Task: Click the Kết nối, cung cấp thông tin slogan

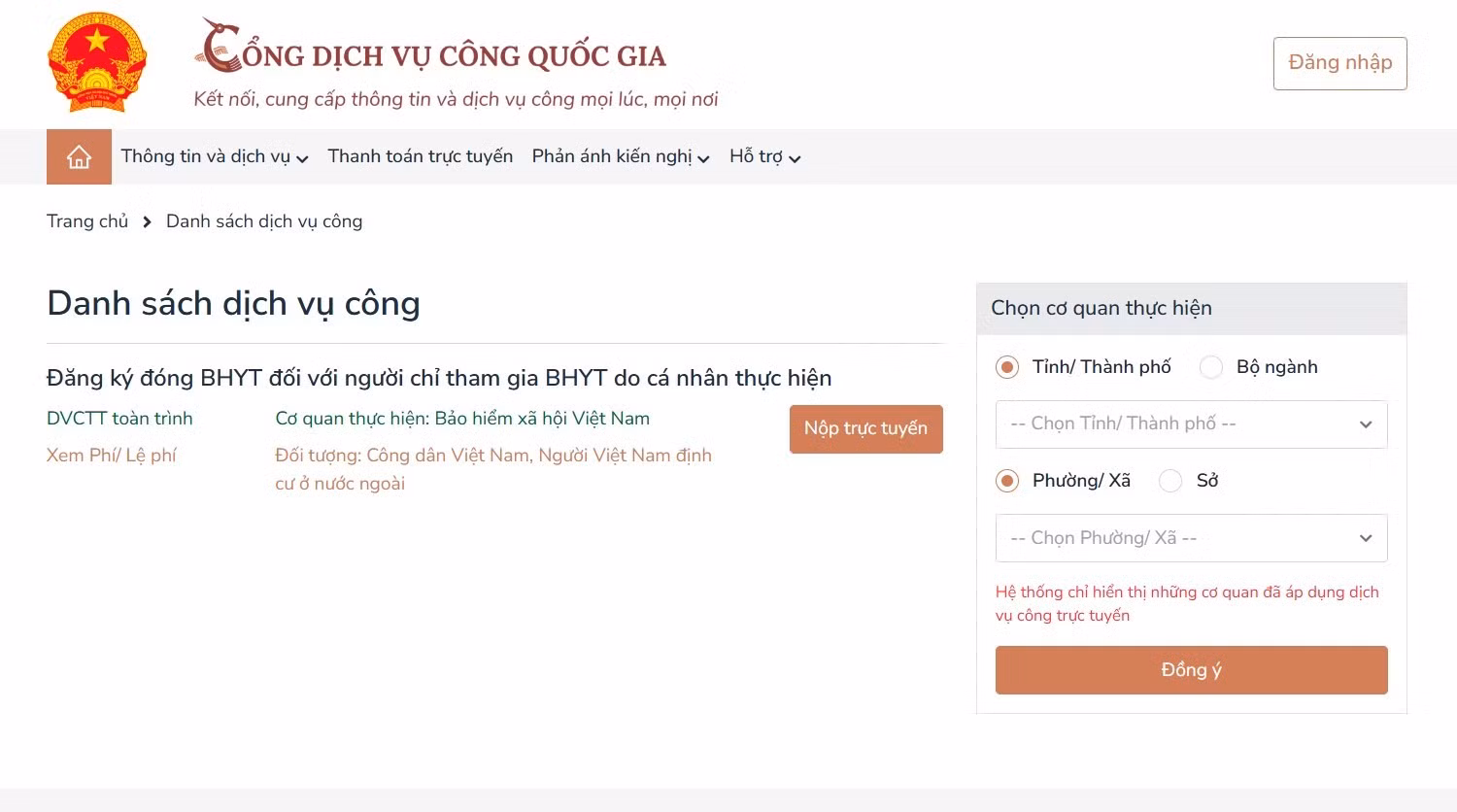Action: point(456,99)
